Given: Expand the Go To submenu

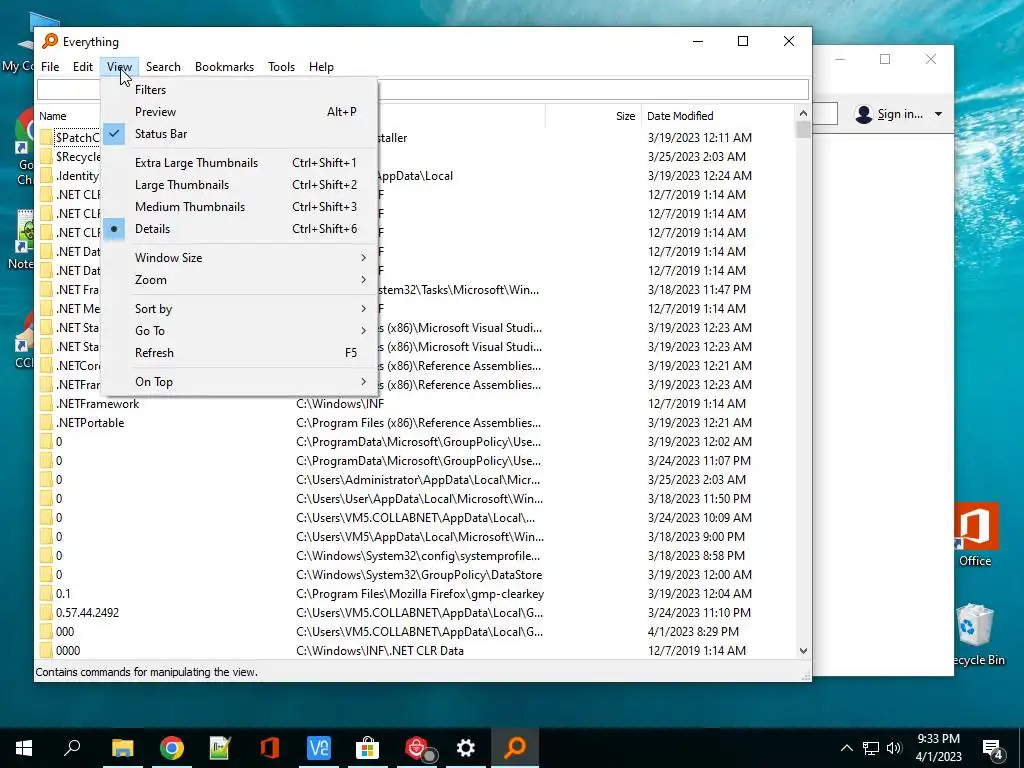Looking at the screenshot, I should (x=239, y=331).
